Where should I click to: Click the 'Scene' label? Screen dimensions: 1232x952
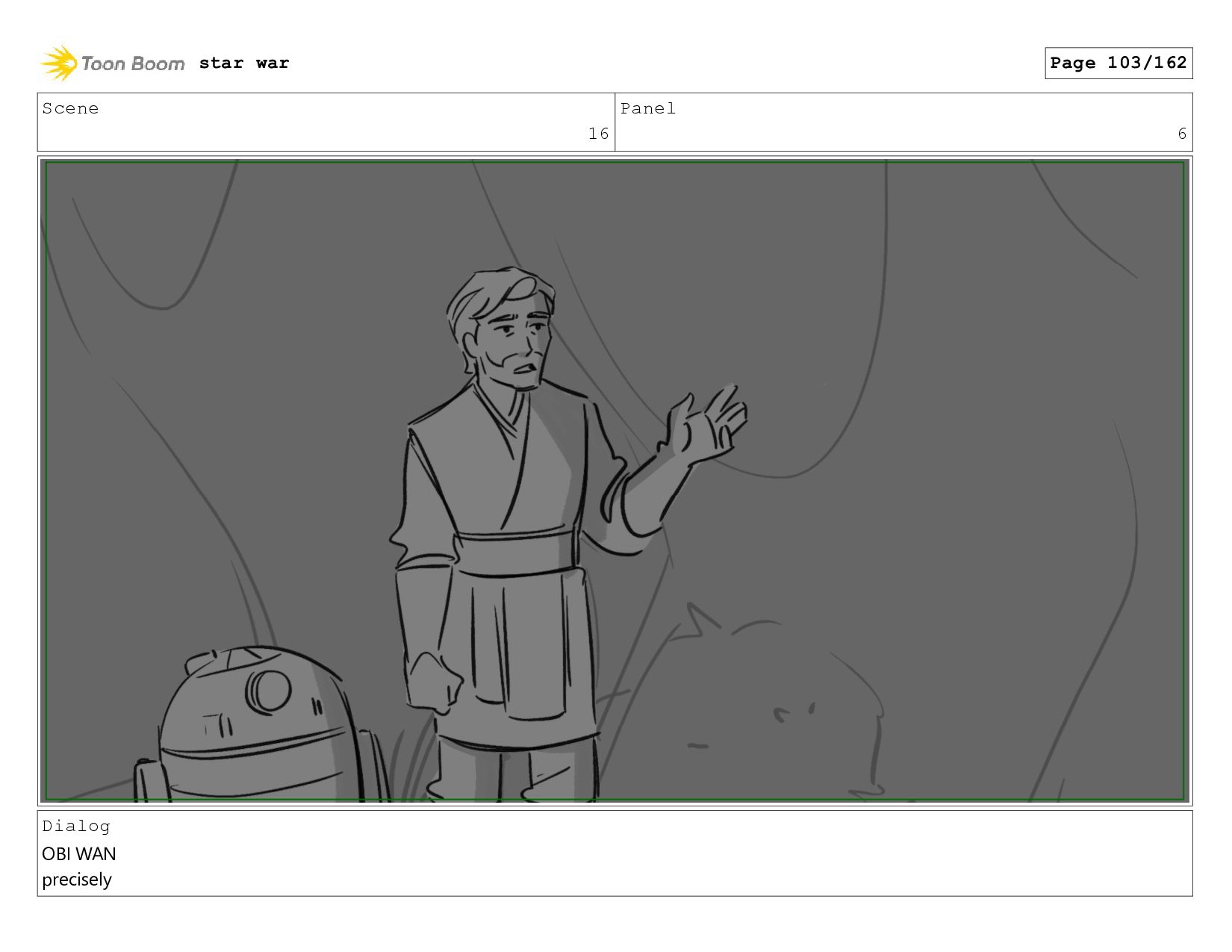click(x=70, y=108)
